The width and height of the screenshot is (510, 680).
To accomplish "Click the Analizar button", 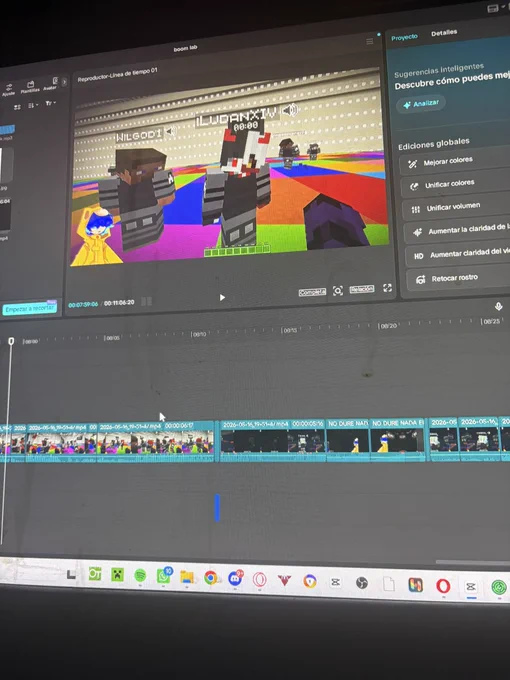I will click(x=421, y=104).
